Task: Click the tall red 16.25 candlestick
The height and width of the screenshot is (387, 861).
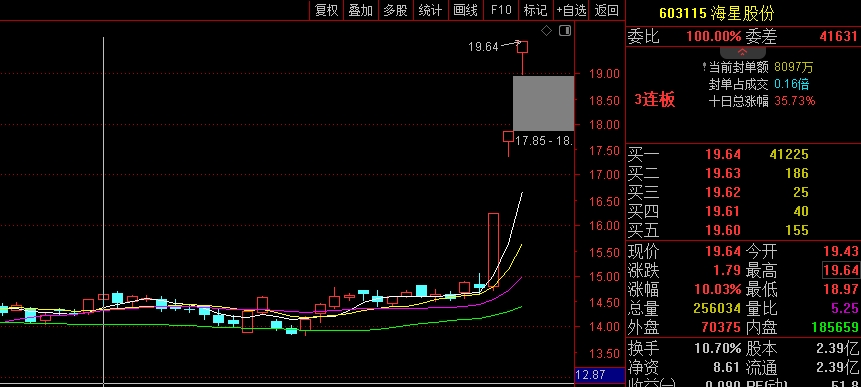Action: 493,250
